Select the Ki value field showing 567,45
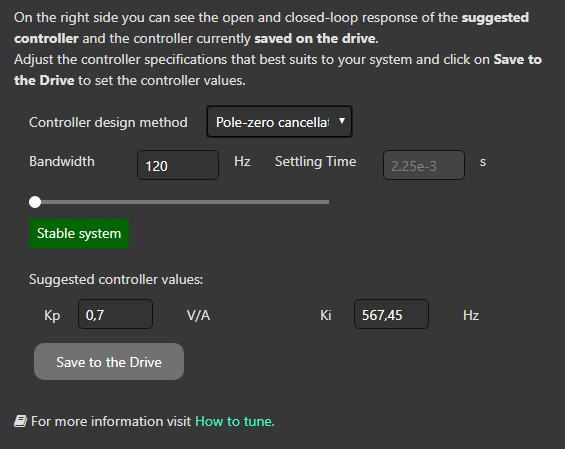Image resolution: width=565 pixels, height=449 pixels. click(x=391, y=314)
